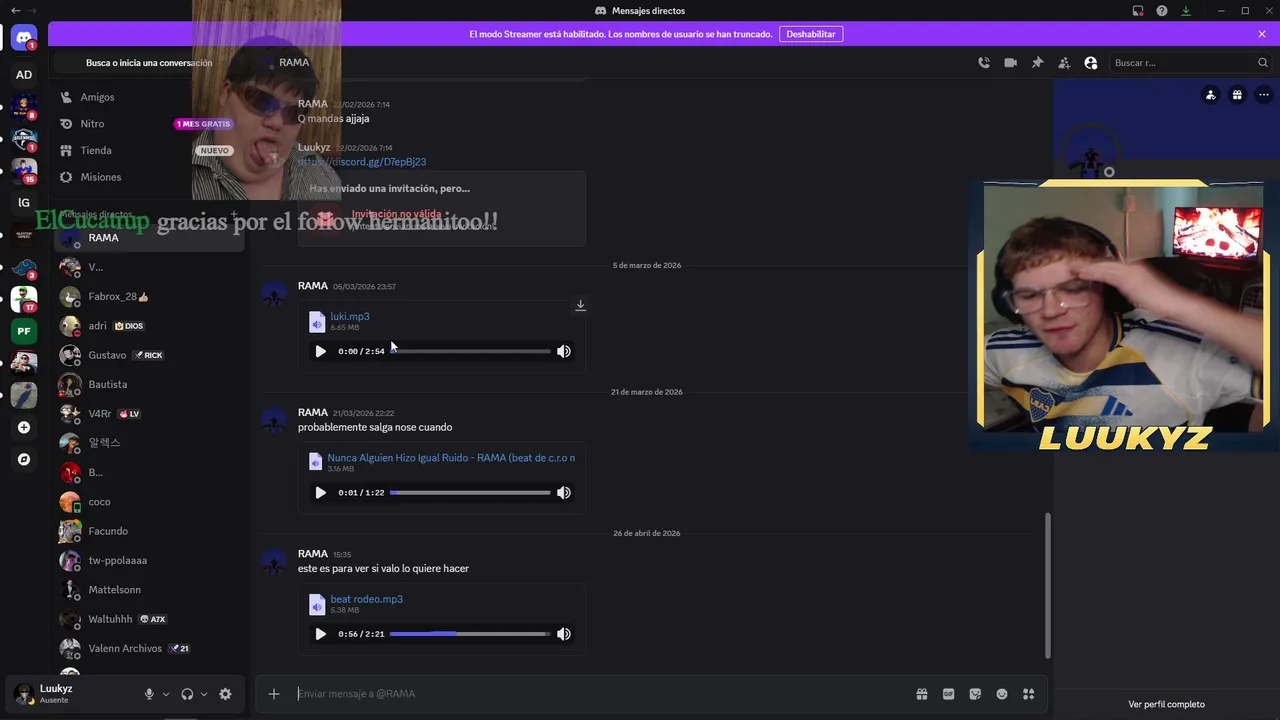Toggle microphone mute in user panel

149,694
